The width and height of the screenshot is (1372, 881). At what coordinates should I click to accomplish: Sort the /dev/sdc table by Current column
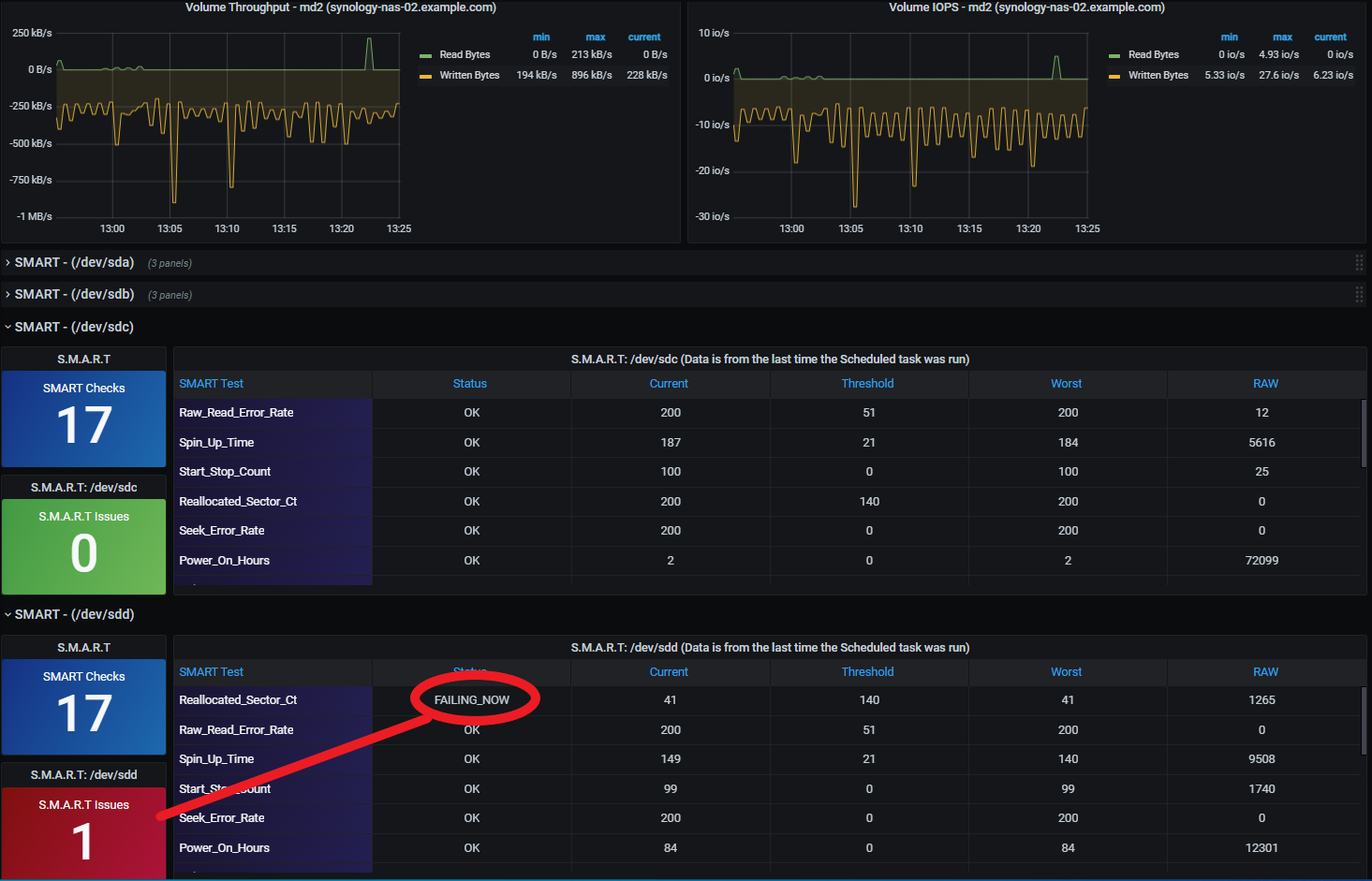tap(669, 384)
